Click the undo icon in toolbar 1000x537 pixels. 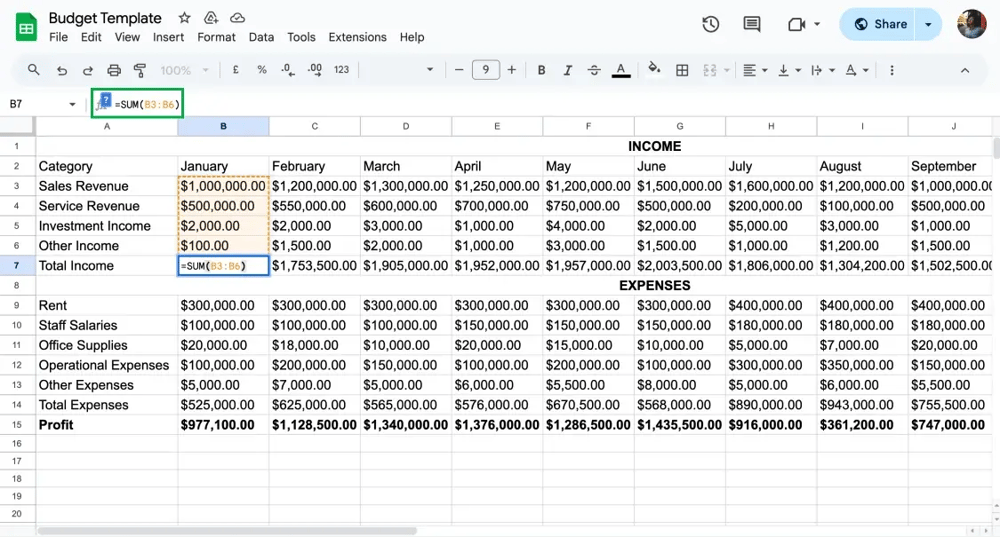(62, 70)
